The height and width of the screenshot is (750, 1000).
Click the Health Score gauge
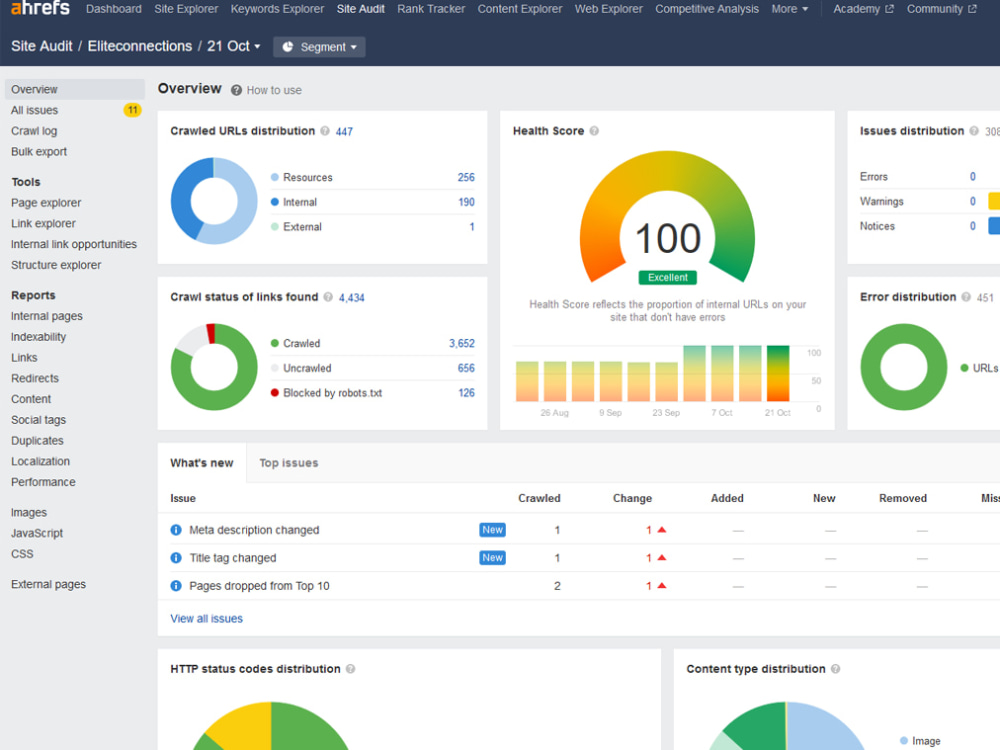click(667, 217)
